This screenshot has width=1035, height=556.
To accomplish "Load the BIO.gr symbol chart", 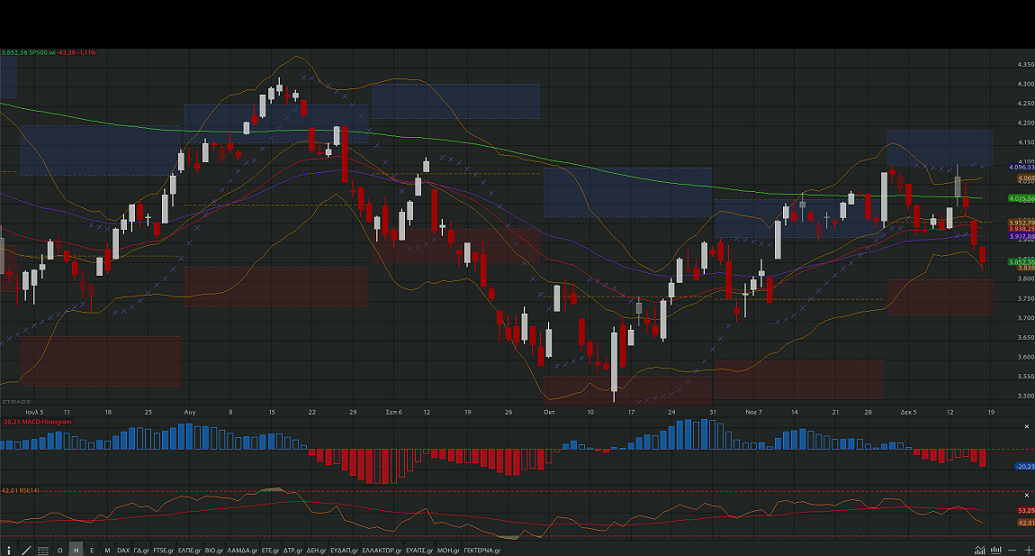I will tap(214, 550).
